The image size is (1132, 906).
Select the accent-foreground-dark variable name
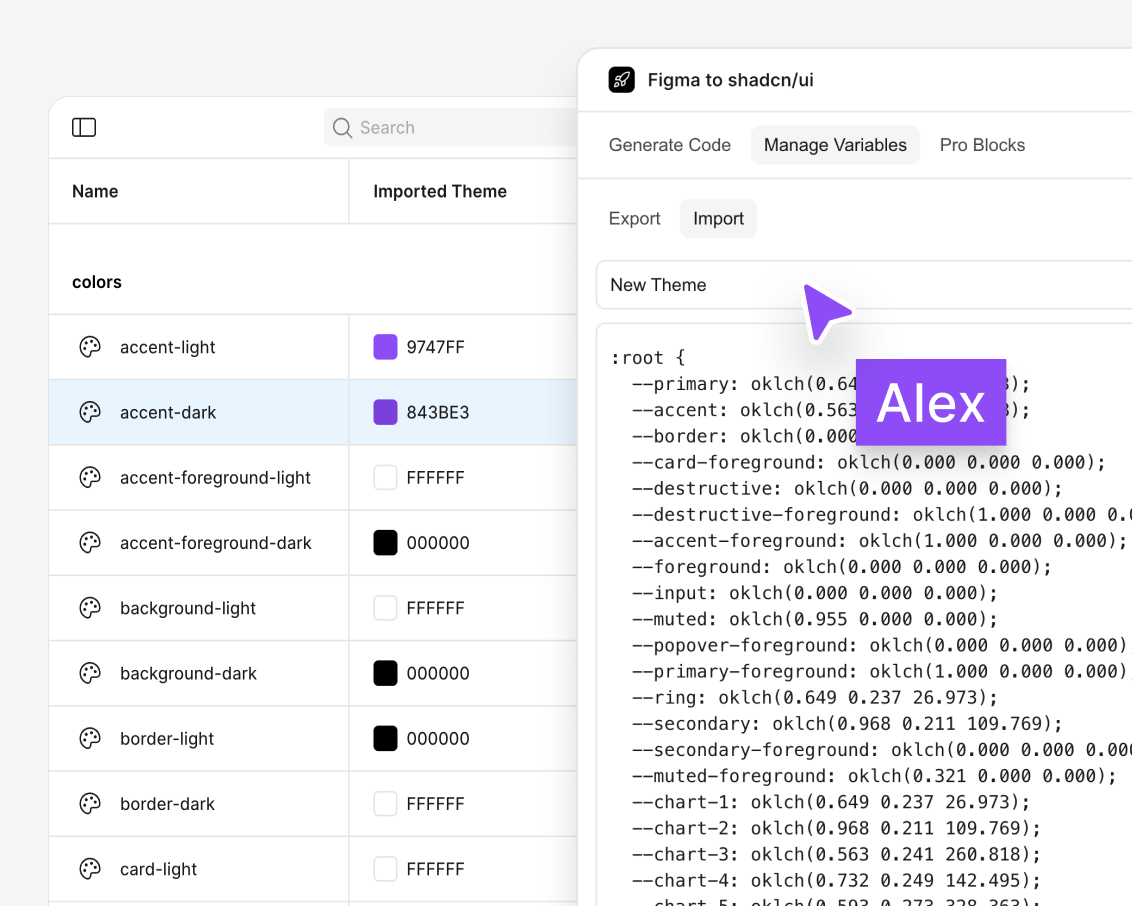(x=215, y=543)
